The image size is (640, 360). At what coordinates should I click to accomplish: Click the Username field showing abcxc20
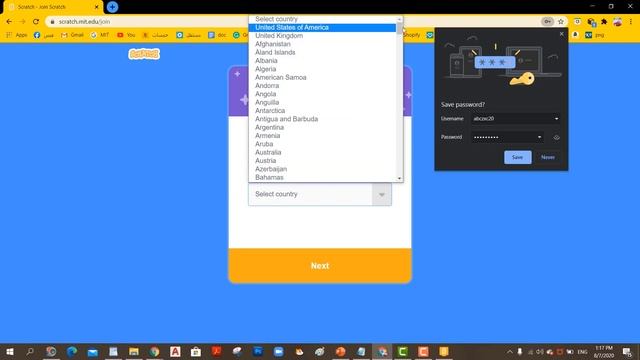point(516,119)
